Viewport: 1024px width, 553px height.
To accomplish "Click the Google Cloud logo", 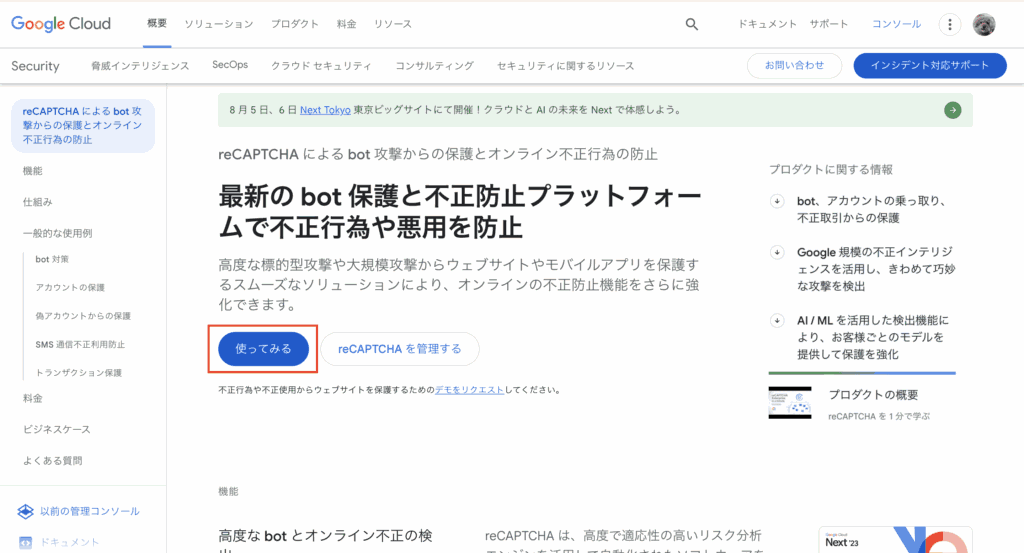I will (61, 24).
